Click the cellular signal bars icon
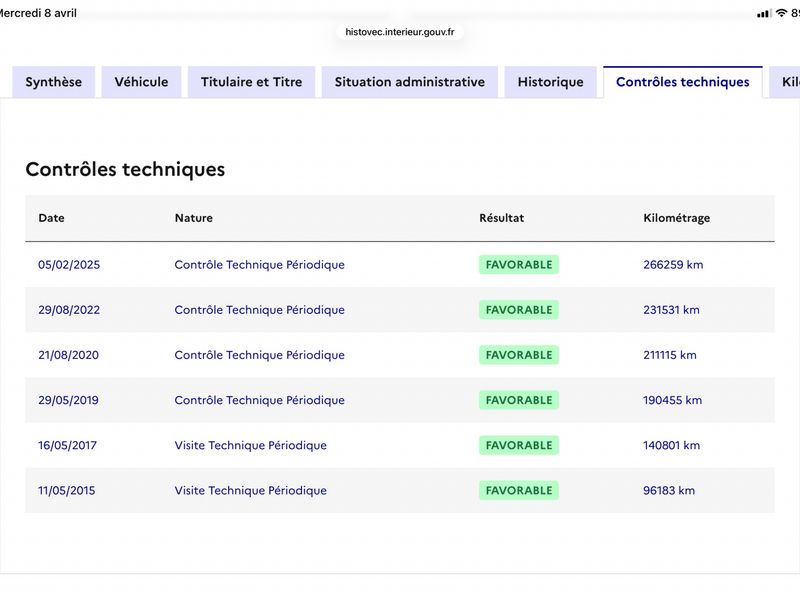Viewport: 800px width, 600px height. (763, 13)
